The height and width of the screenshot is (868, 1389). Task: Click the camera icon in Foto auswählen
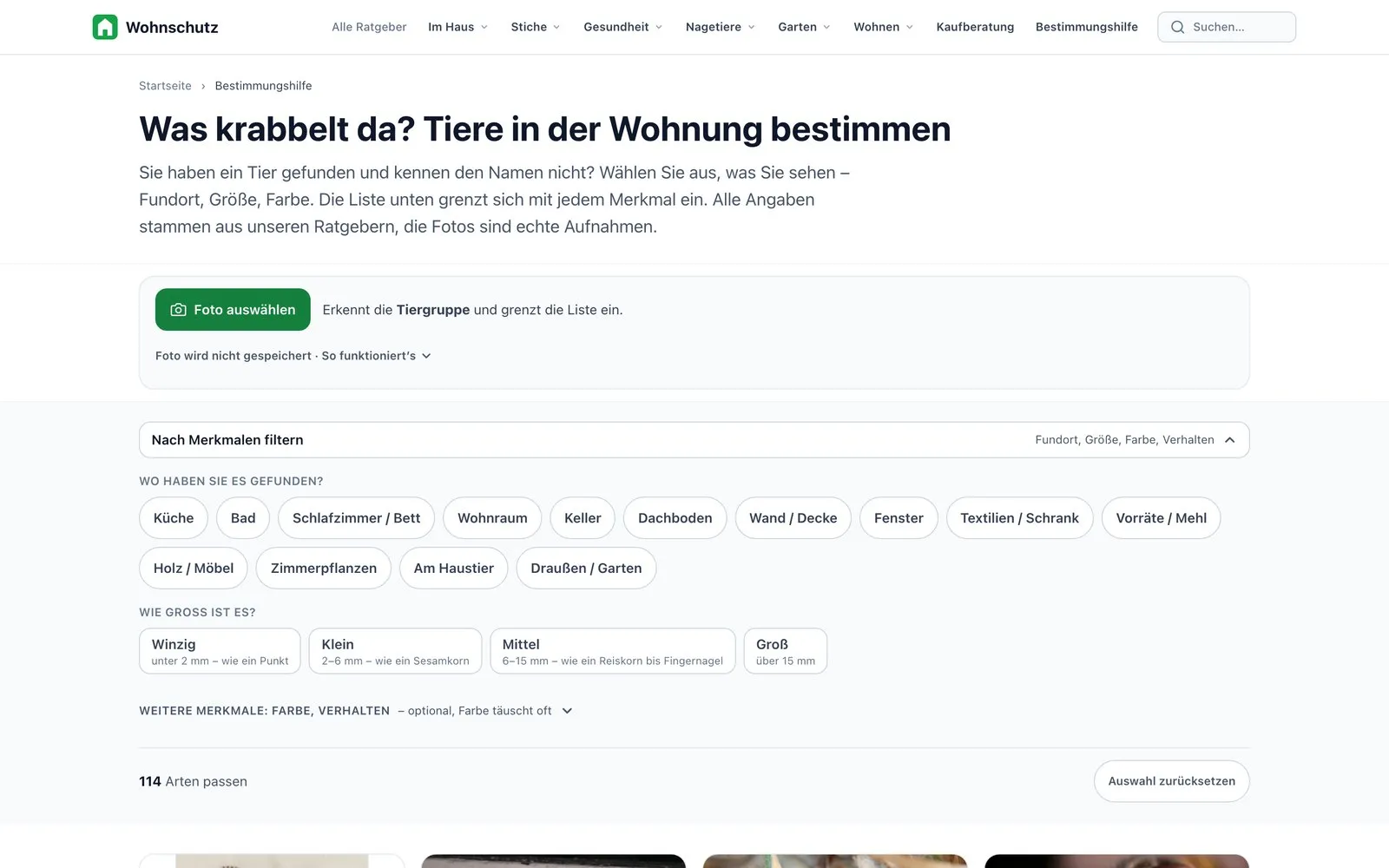click(178, 310)
